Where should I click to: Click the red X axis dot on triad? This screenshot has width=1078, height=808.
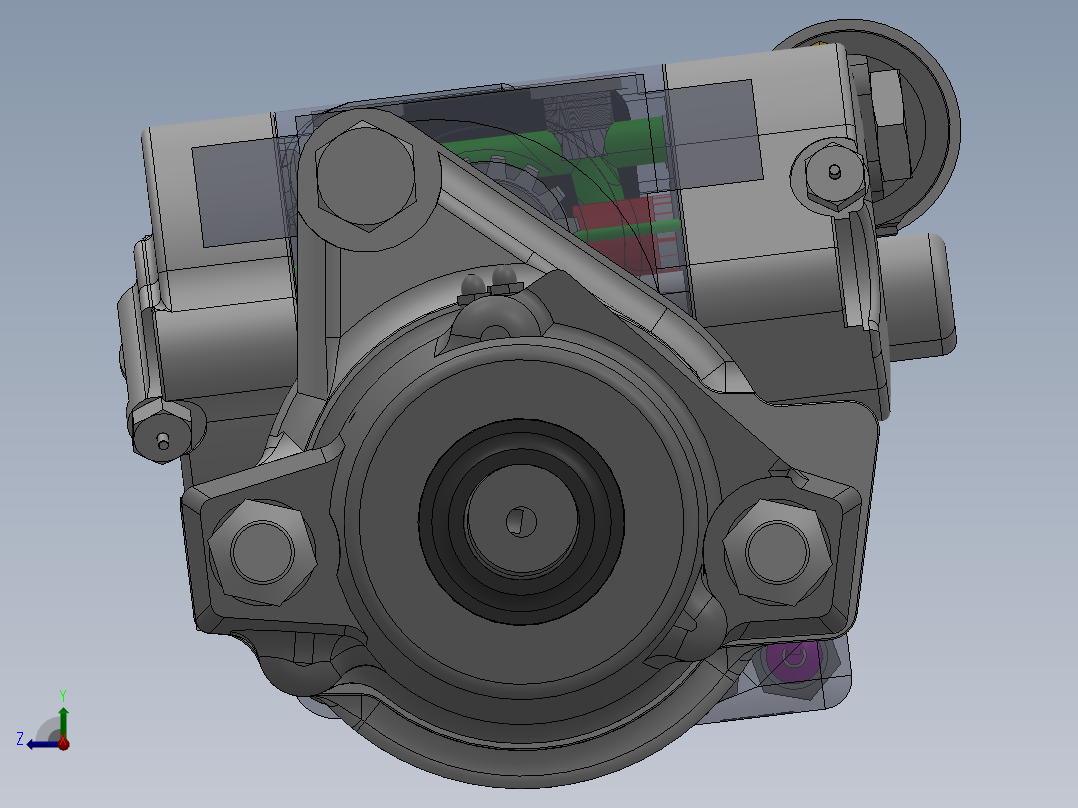pos(63,743)
